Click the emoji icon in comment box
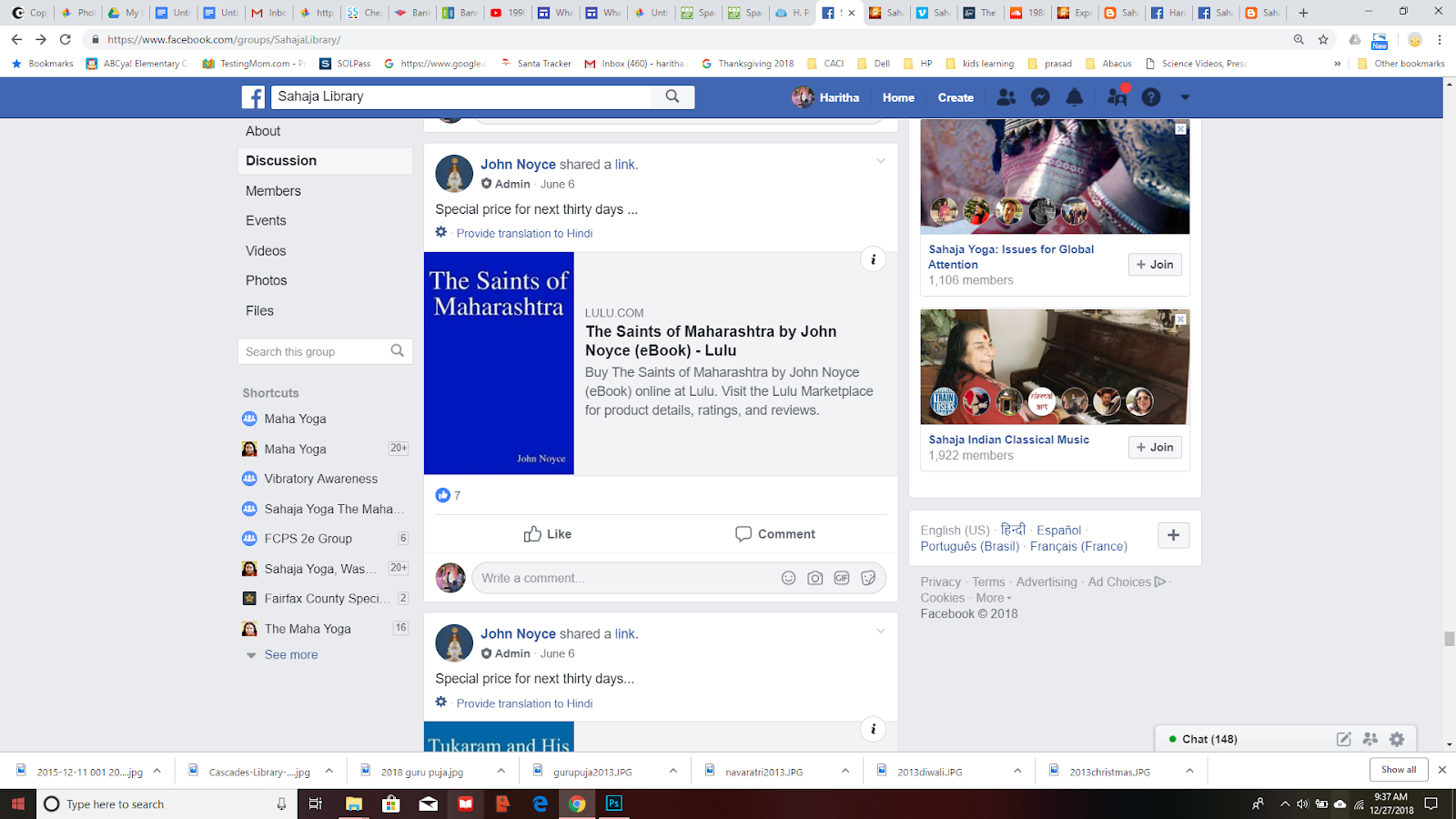 tap(789, 578)
